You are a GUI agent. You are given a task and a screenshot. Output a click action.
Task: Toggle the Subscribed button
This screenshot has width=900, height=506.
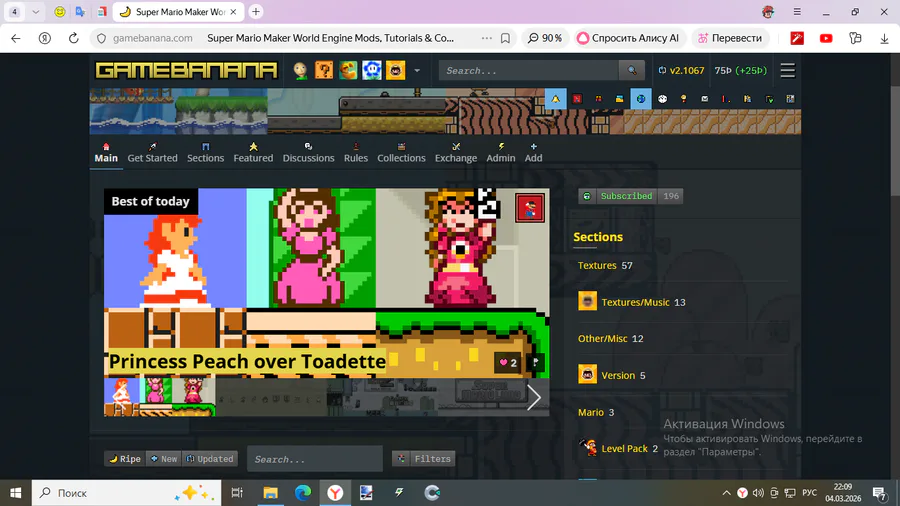click(x=618, y=196)
